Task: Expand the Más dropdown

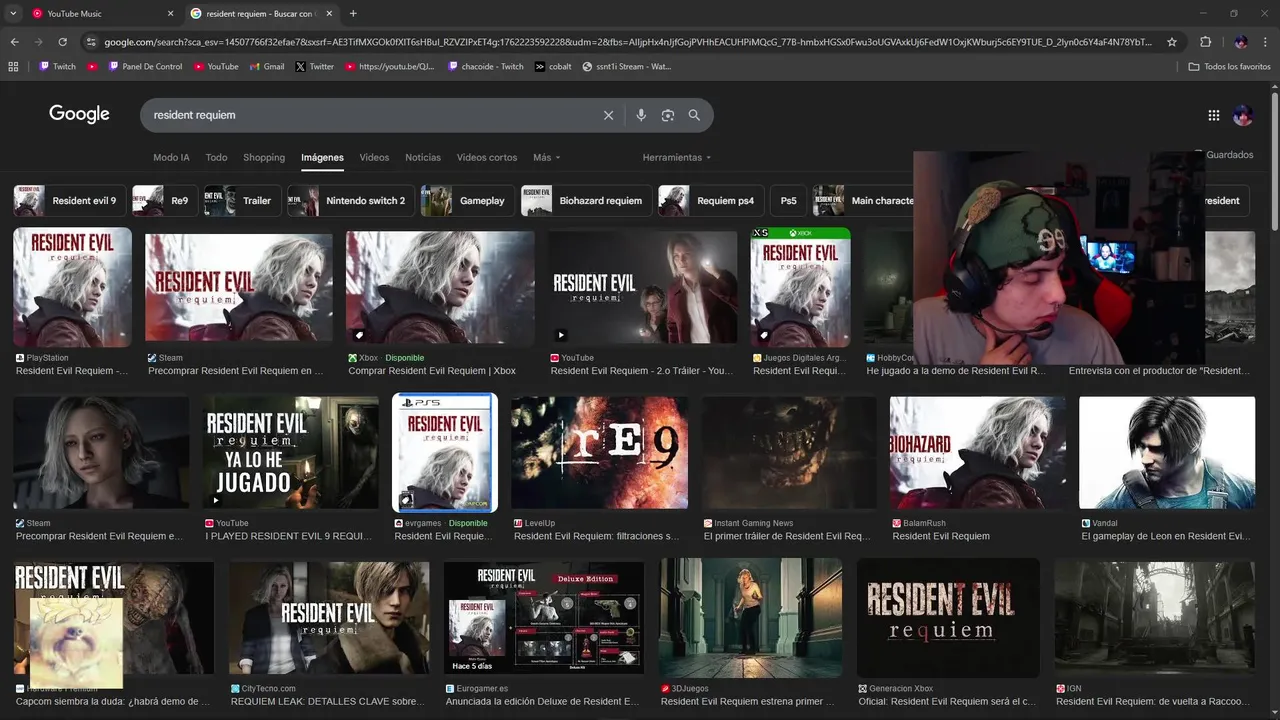Action: [x=546, y=157]
